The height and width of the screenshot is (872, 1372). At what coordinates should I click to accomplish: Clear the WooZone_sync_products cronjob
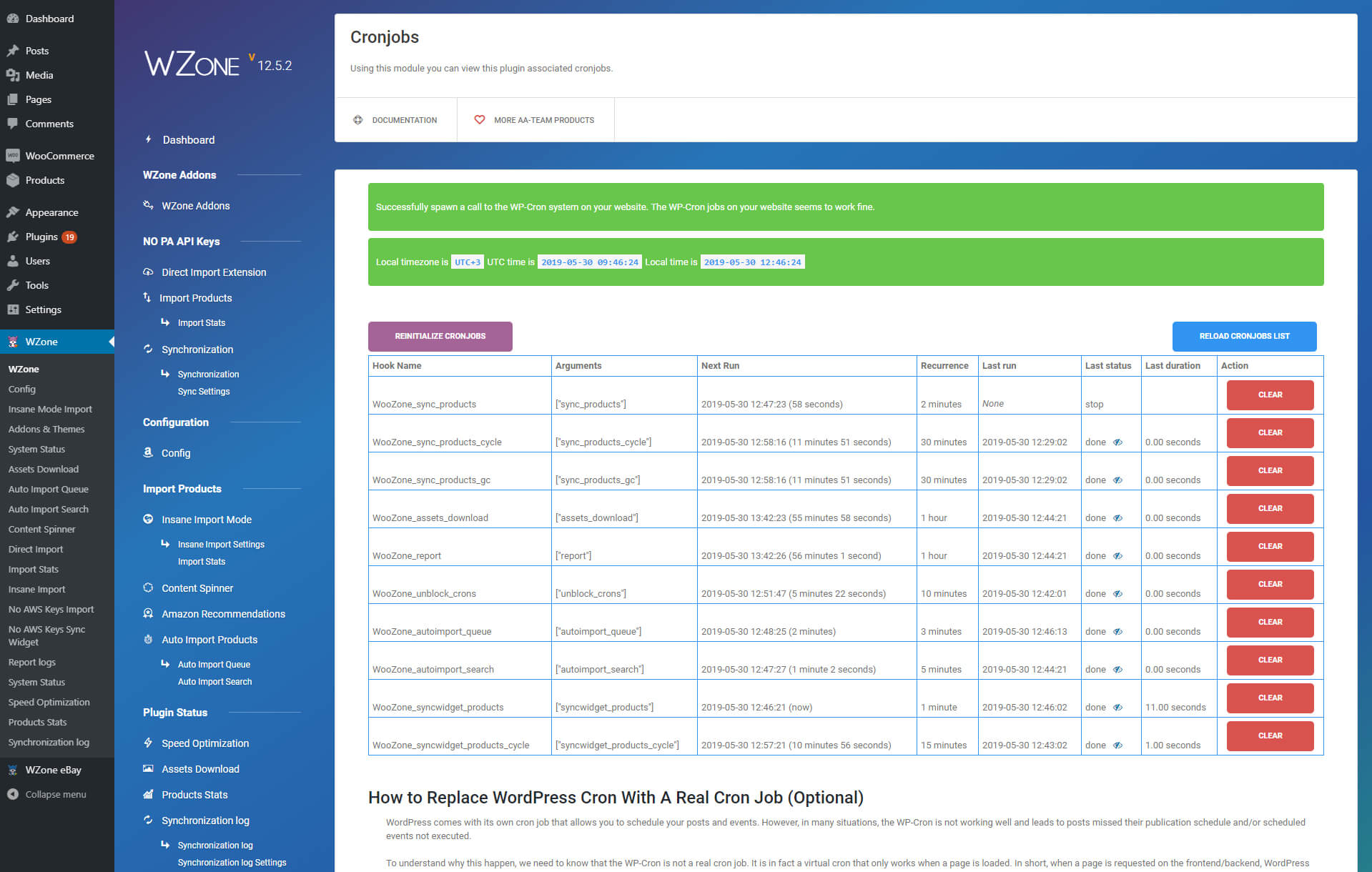click(x=1270, y=395)
